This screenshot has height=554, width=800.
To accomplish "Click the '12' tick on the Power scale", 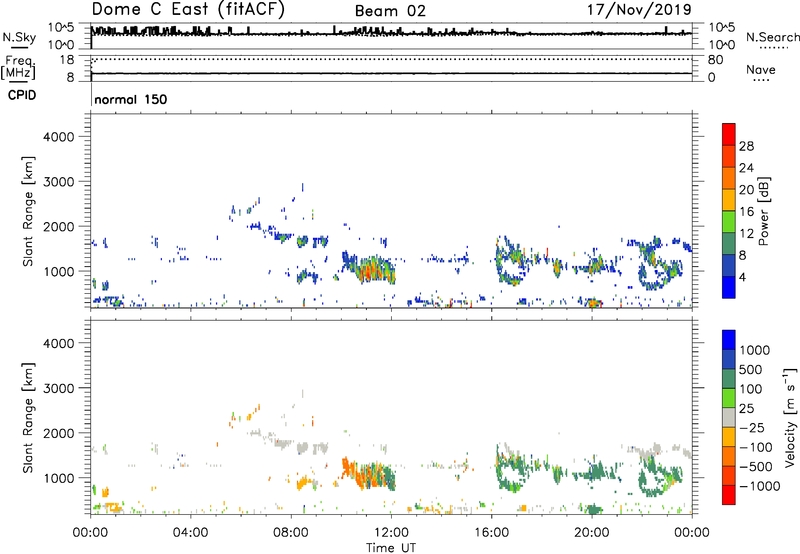I will pos(746,234).
